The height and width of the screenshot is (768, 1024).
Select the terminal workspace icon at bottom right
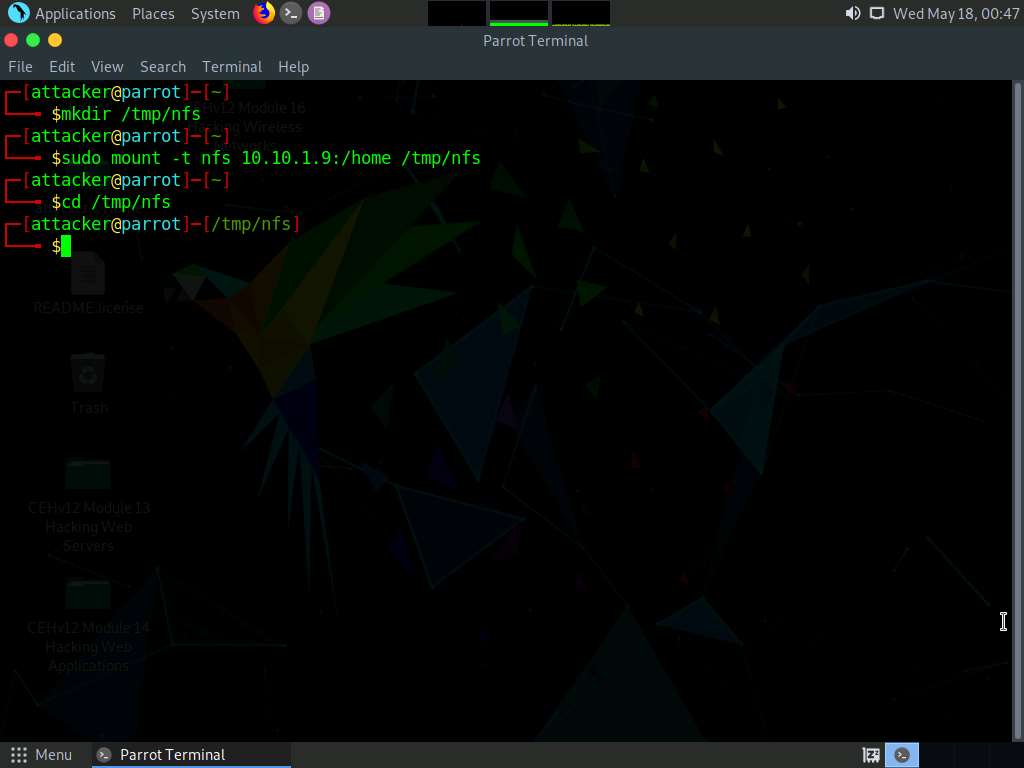tap(902, 755)
